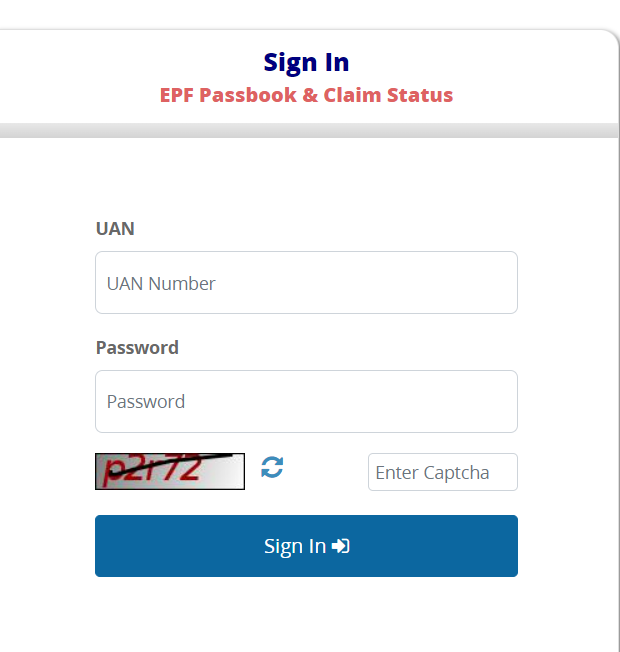Image resolution: width=620 pixels, height=652 pixels.
Task: Place cursor in UAN Number placeholder
Action: (161, 283)
